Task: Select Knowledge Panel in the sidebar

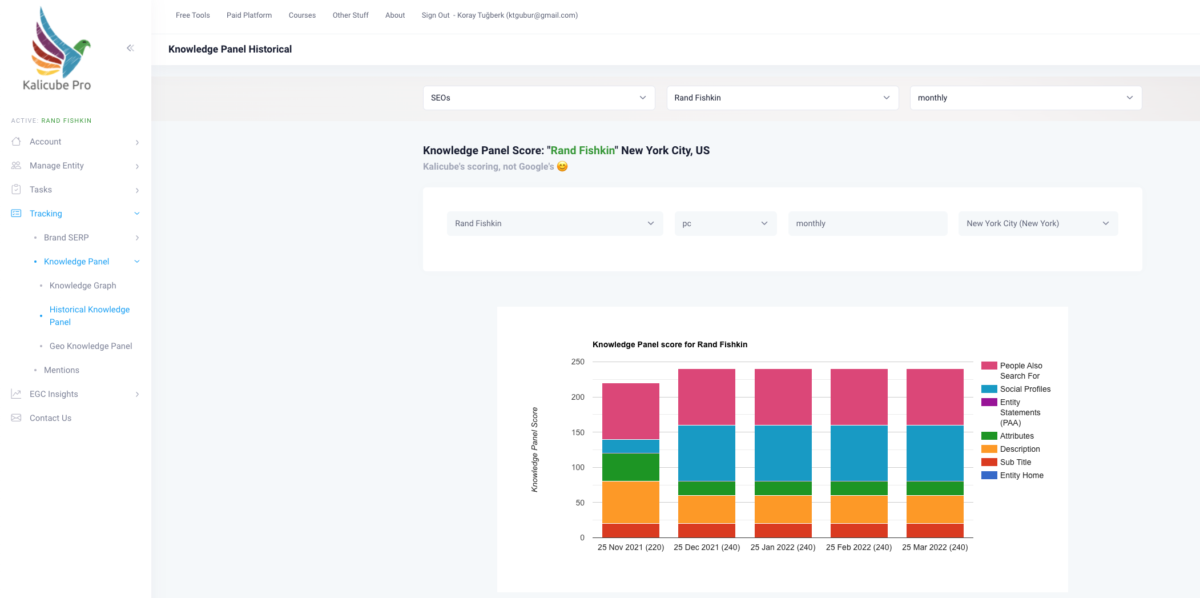Action: tap(76, 262)
